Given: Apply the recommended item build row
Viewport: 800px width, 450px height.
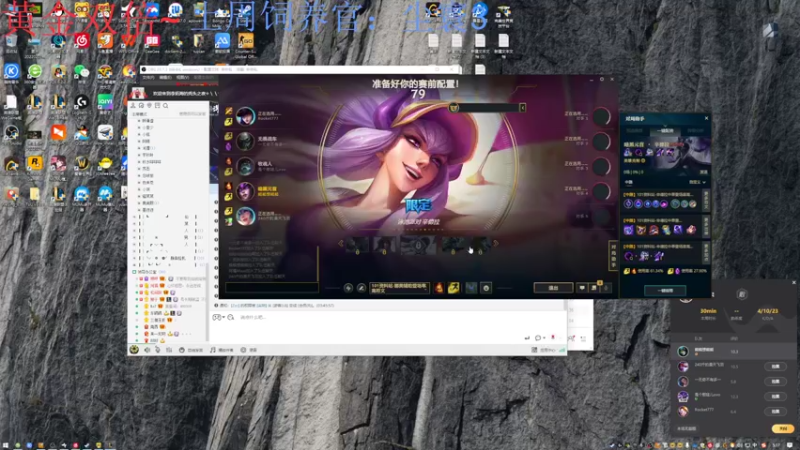Looking at the screenshot, I should coord(663,226).
